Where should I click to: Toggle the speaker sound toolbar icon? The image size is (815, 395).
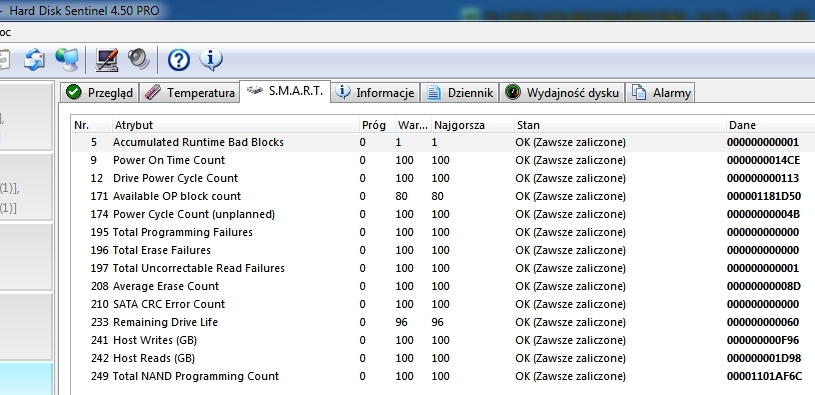tap(139, 59)
